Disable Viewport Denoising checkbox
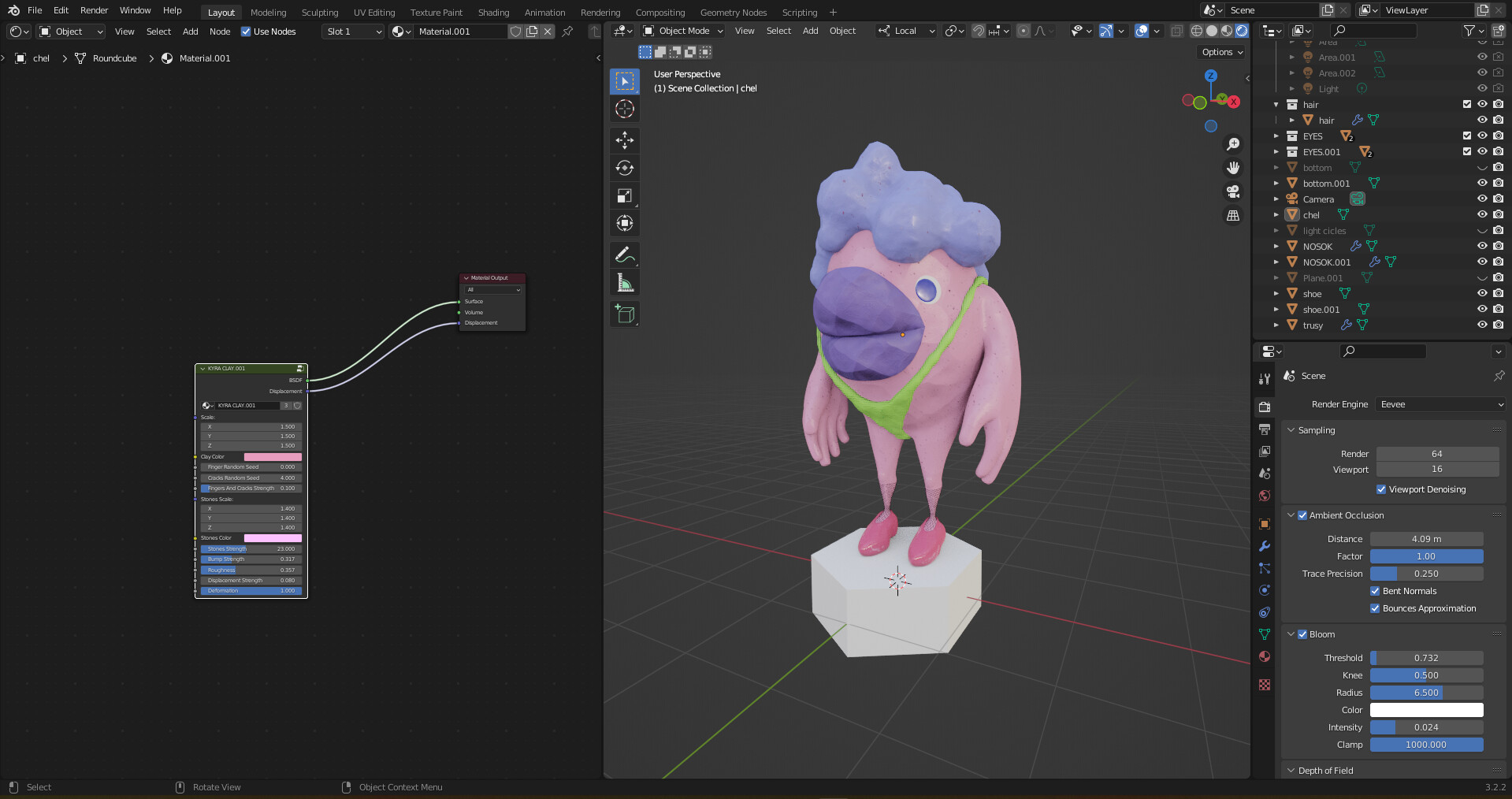The image size is (1512, 799). [x=1381, y=489]
